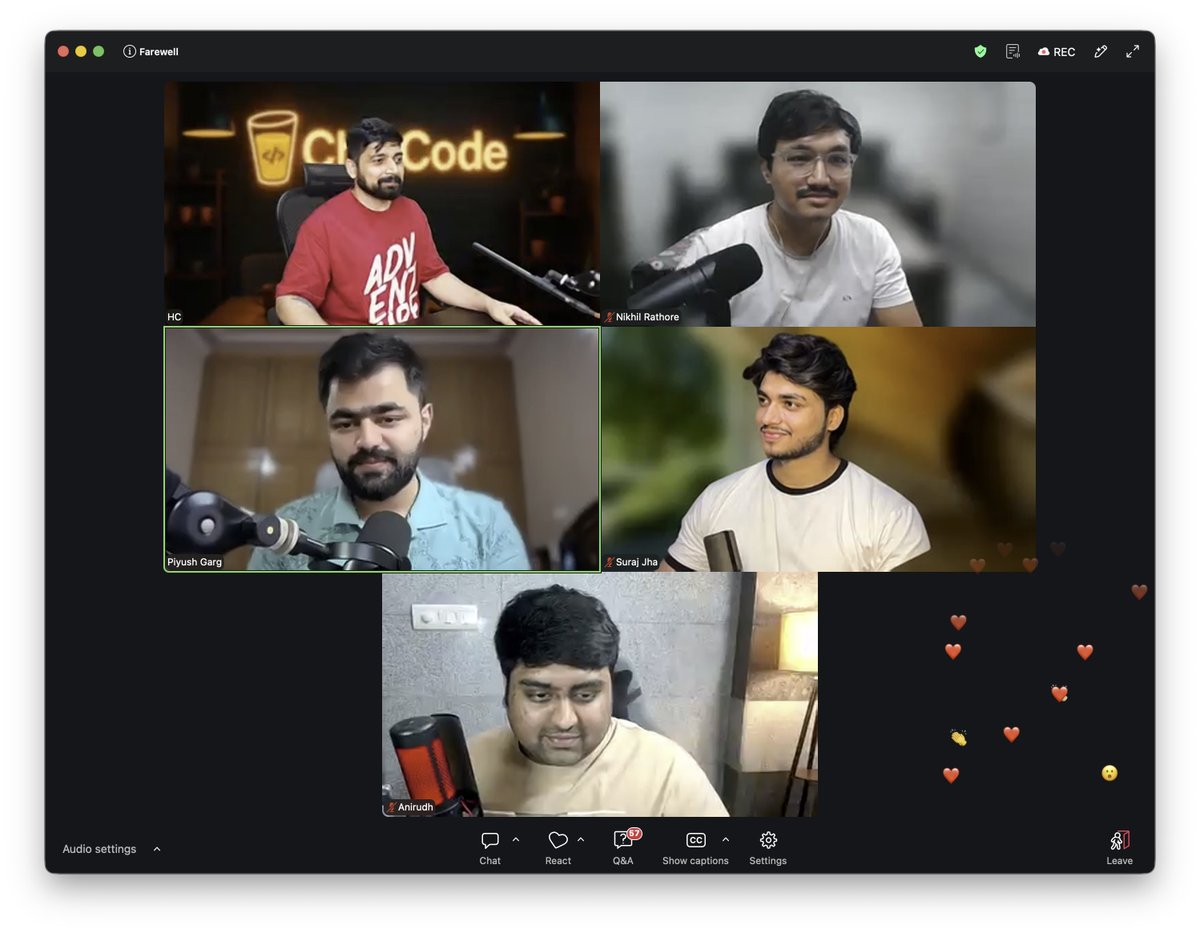Viewport: 1200px width, 933px height.
Task: Click the Piyush Garg name label
Action: point(195,562)
